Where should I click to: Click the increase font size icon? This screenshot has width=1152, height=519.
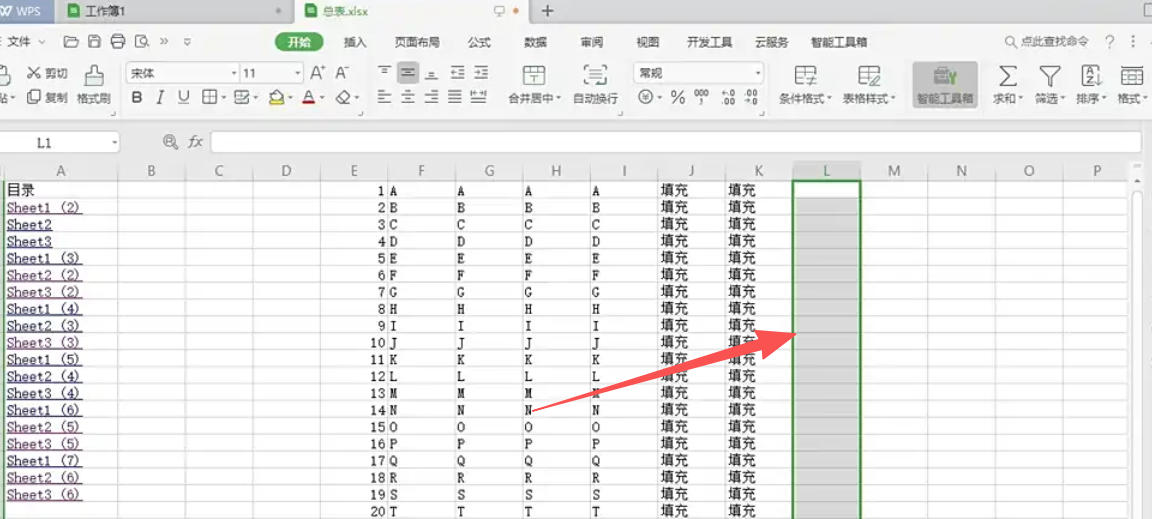point(317,73)
